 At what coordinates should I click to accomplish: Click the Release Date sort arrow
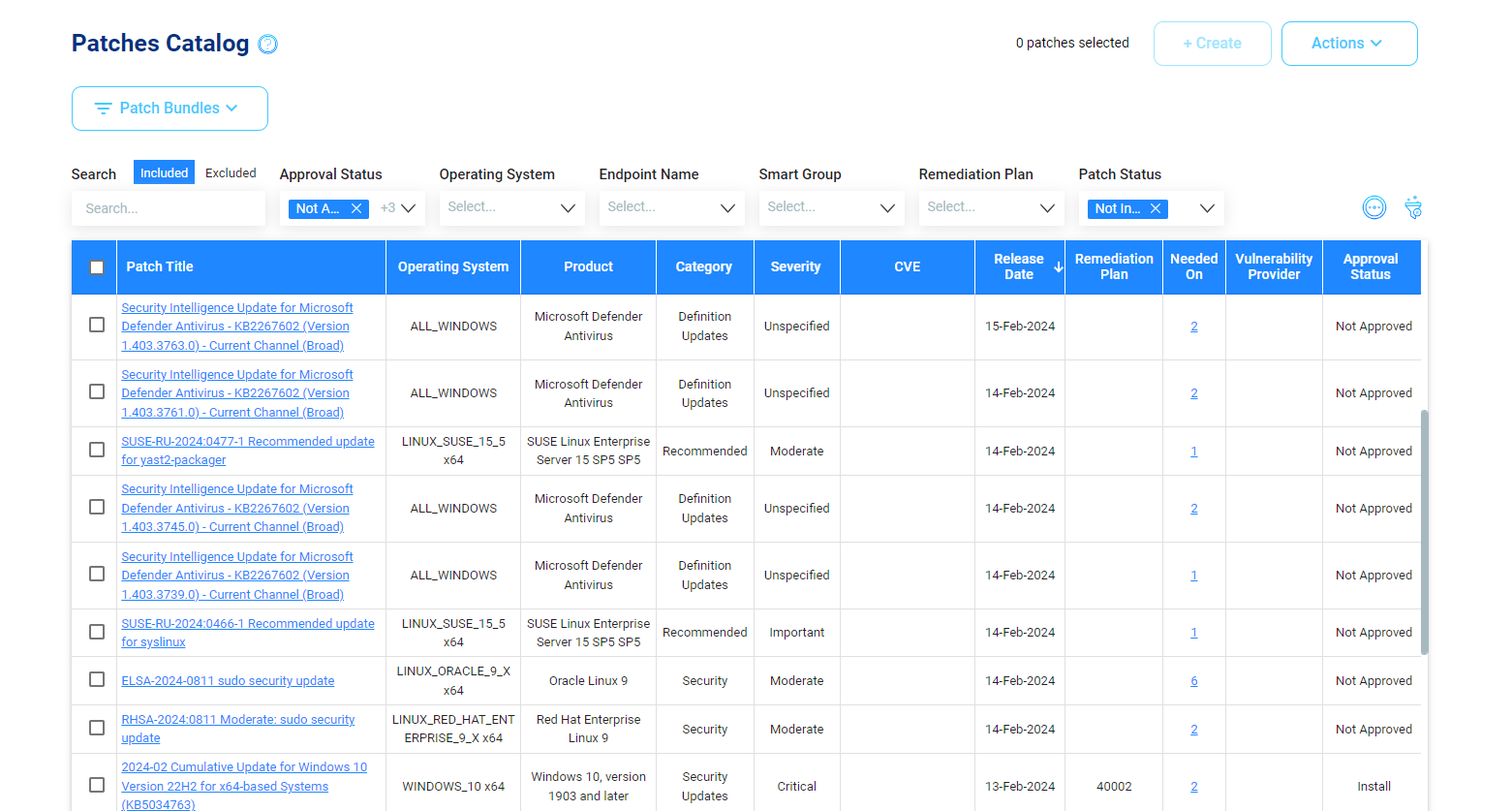coord(1059,267)
